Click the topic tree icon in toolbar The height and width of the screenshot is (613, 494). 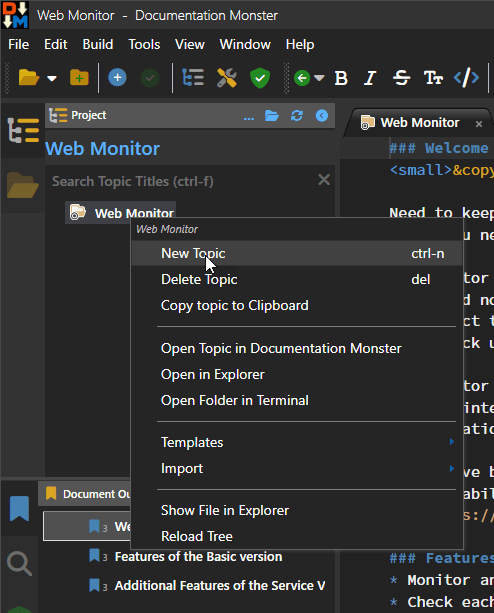[x=193, y=77]
